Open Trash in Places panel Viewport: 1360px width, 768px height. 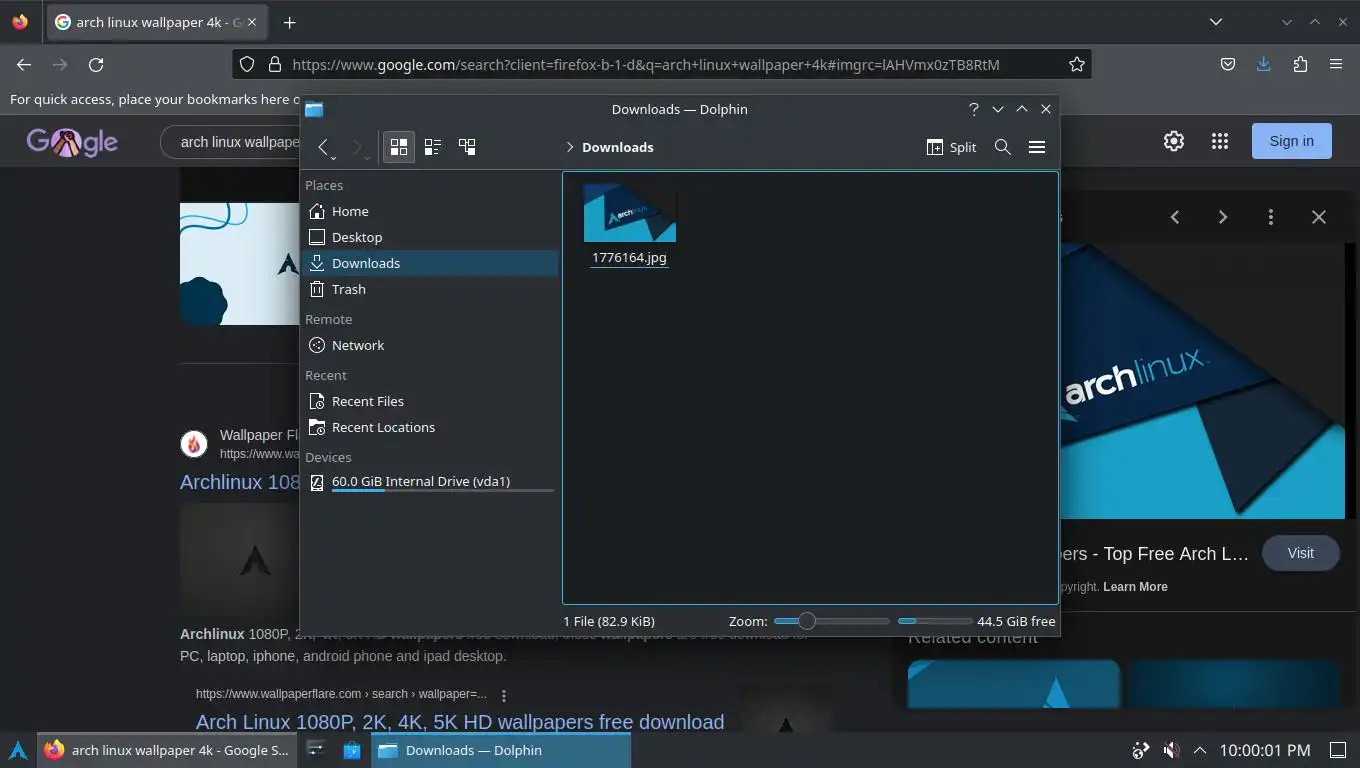(x=431, y=289)
